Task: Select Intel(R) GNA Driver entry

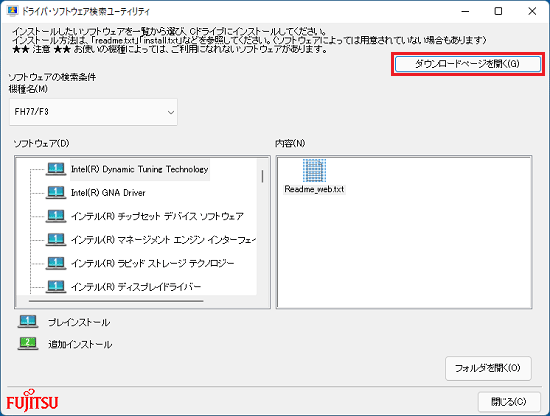Action: 108,193
